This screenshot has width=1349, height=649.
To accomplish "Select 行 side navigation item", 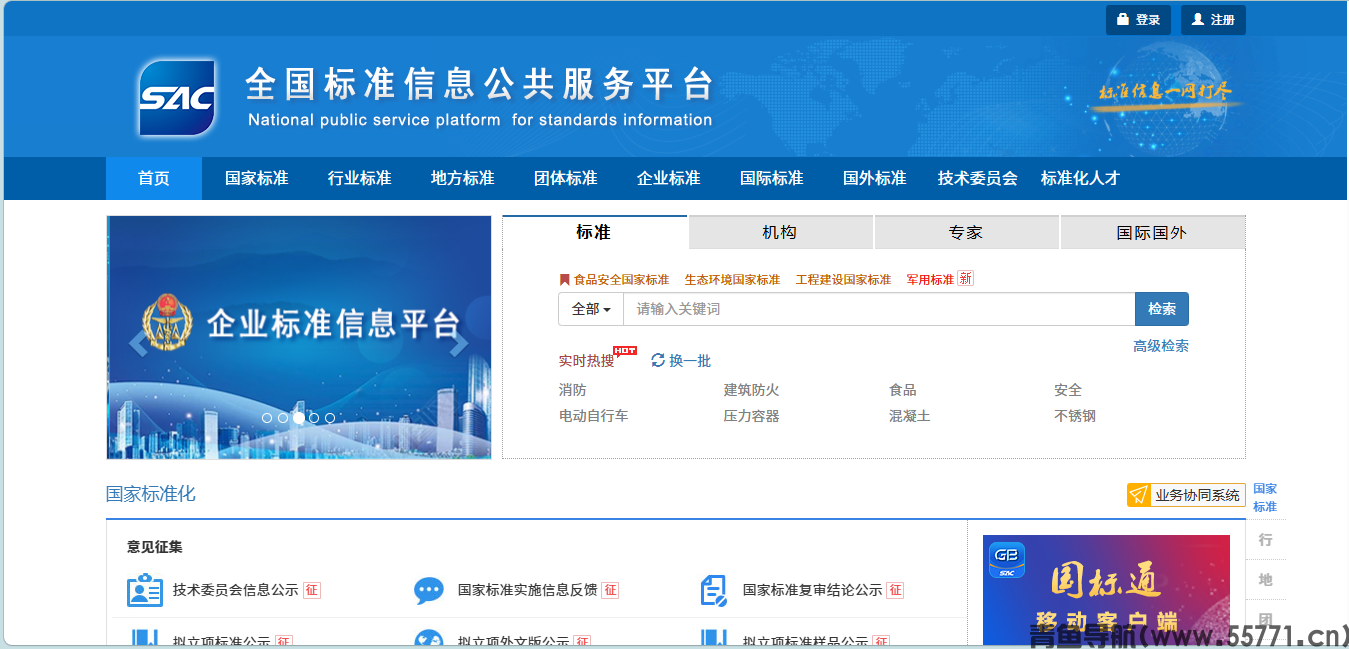I will [1265, 540].
